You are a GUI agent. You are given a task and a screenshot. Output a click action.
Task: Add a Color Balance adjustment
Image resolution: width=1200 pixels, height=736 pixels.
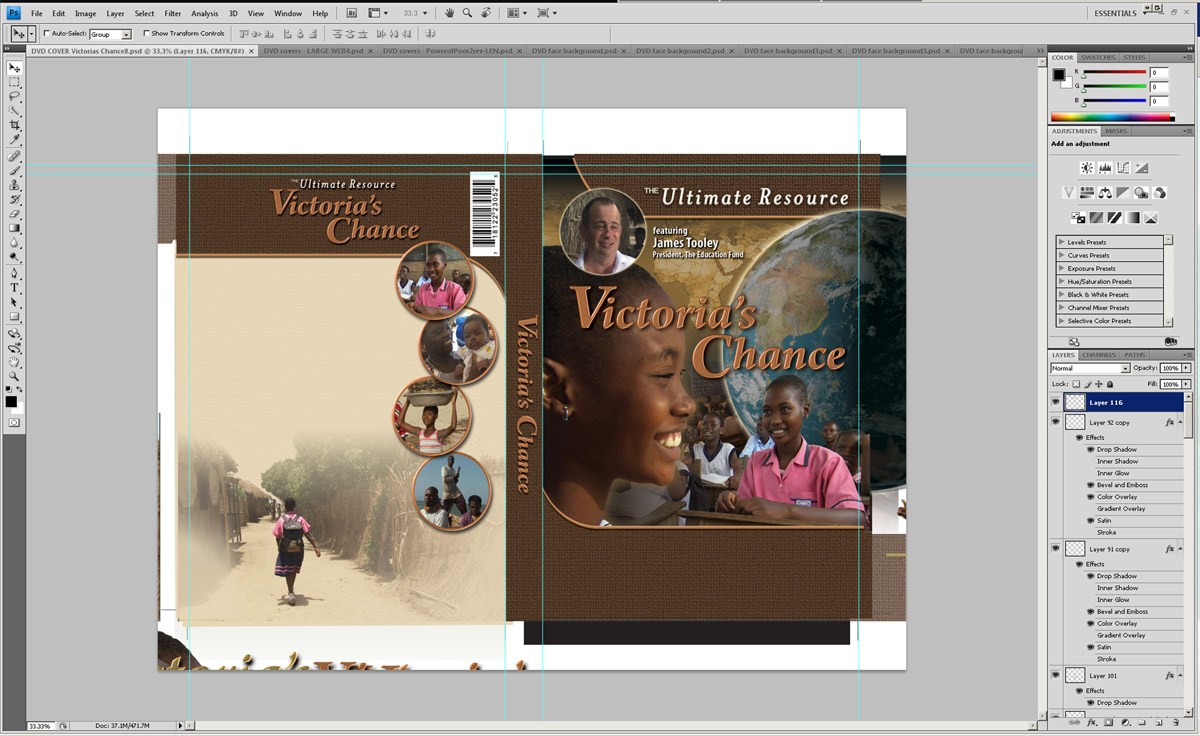[1105, 193]
